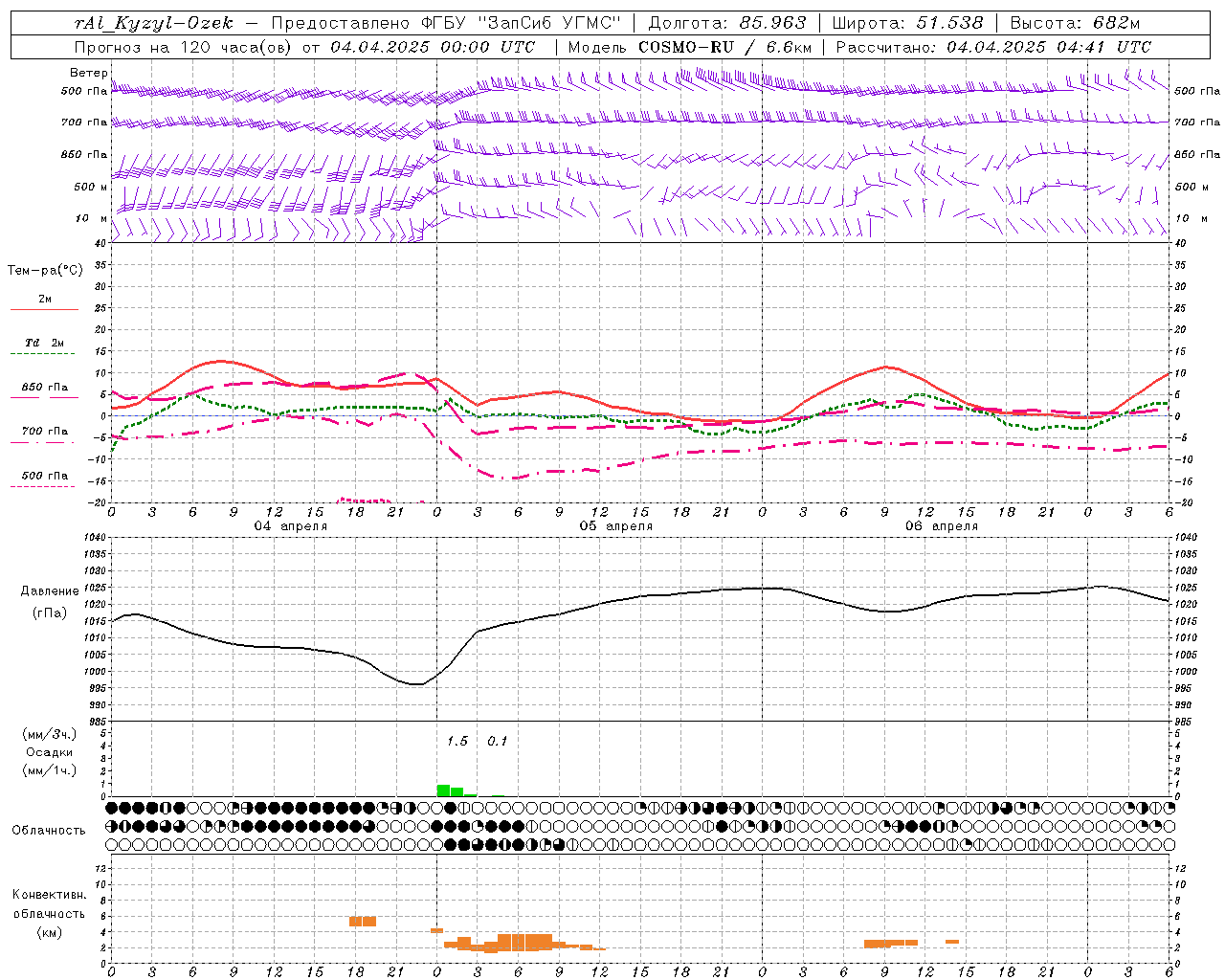Click the 'Тем-ра(°C)' temperature label
This screenshot has width=1225, height=980.
[45, 270]
